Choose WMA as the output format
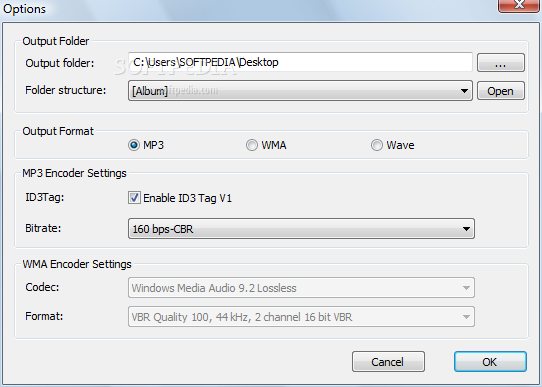 point(252,145)
